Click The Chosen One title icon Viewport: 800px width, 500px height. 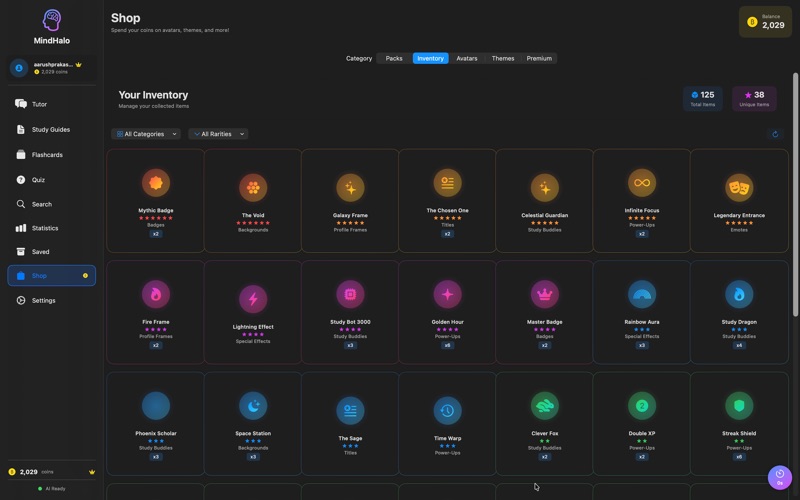tap(447, 183)
